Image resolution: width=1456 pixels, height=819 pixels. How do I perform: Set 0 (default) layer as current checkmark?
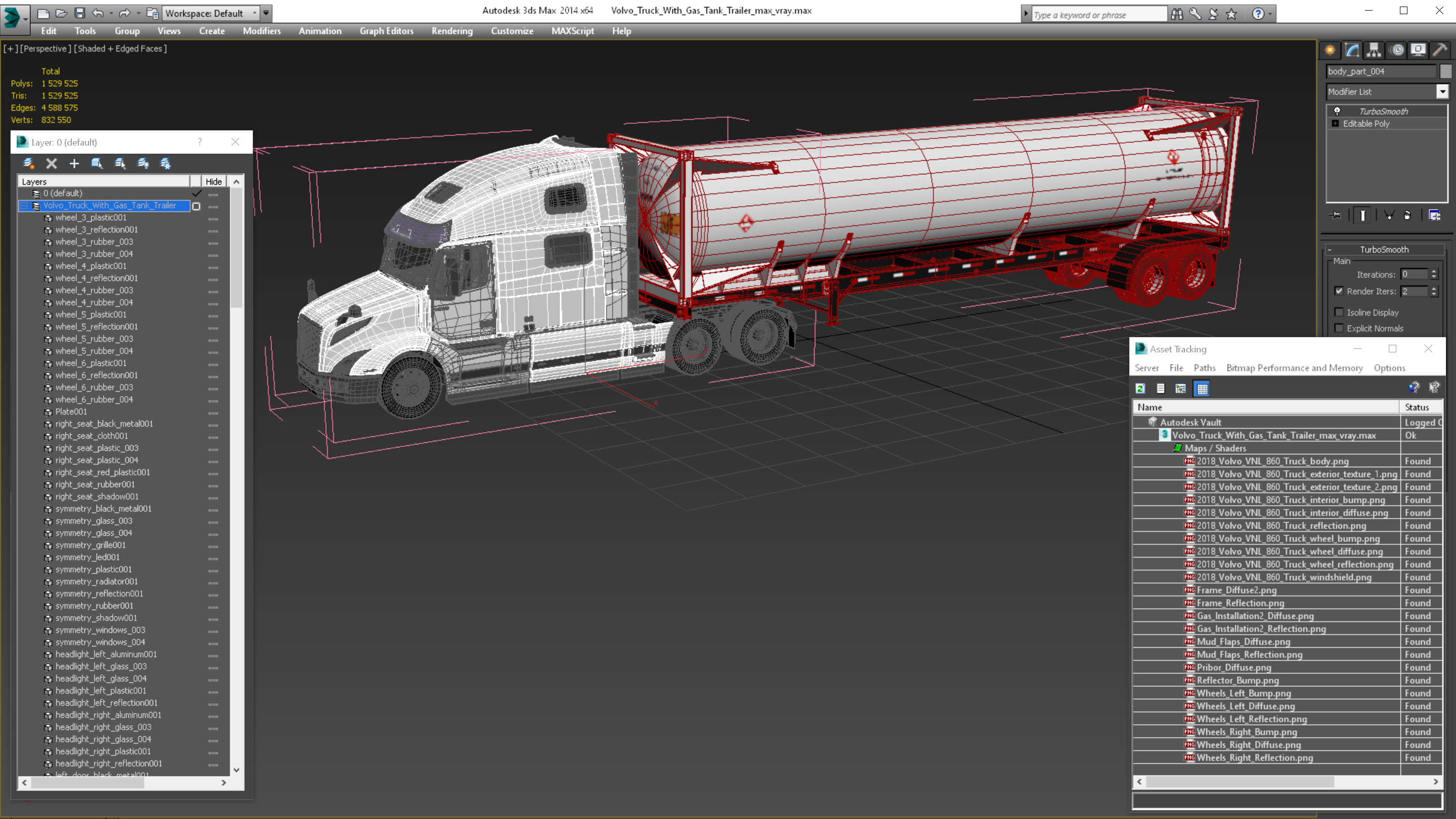(x=196, y=193)
